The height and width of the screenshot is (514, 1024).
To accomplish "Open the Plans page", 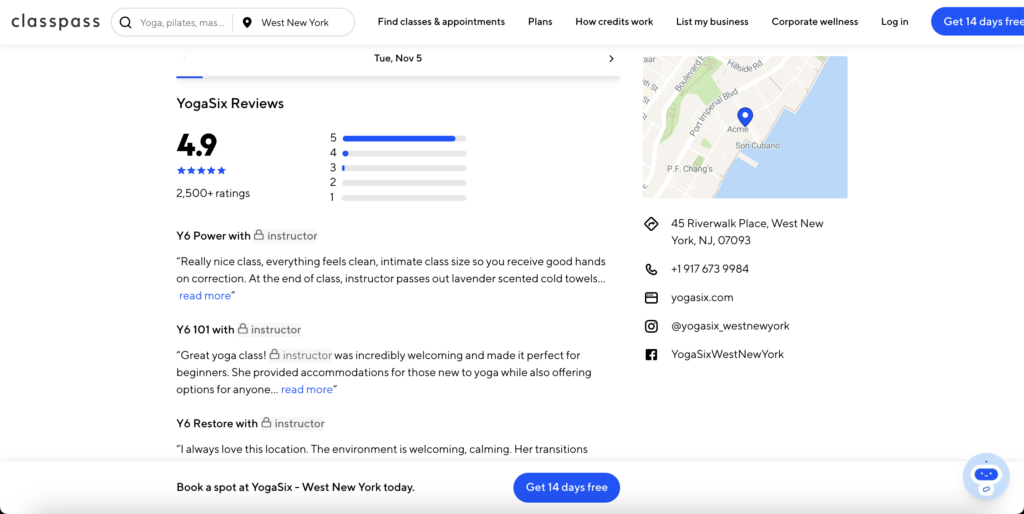I will pyautogui.click(x=540, y=22).
